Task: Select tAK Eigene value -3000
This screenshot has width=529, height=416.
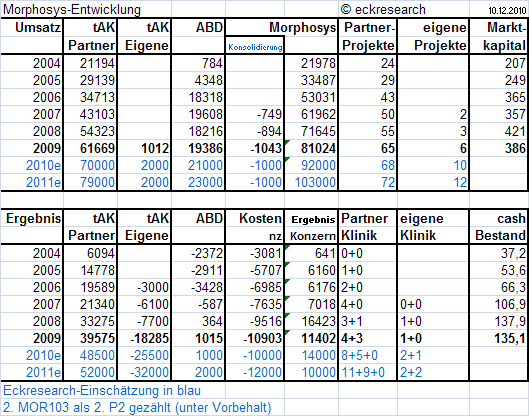Action: point(152,287)
